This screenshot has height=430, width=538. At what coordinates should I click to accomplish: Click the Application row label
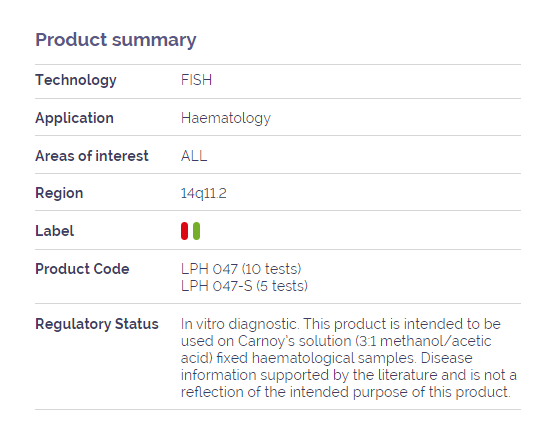pos(74,118)
